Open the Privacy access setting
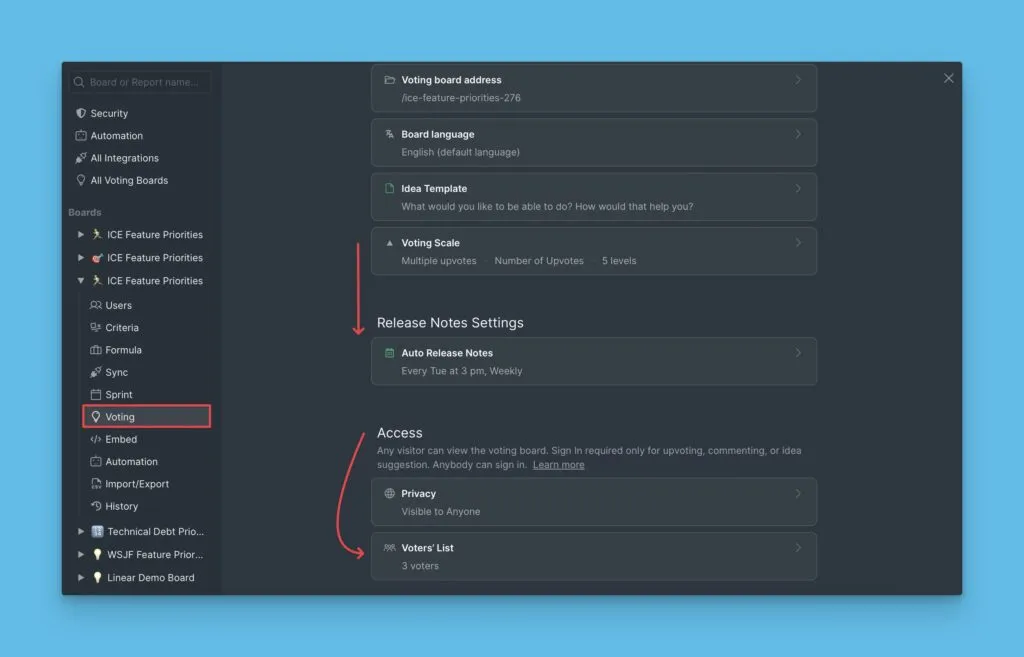 point(593,502)
